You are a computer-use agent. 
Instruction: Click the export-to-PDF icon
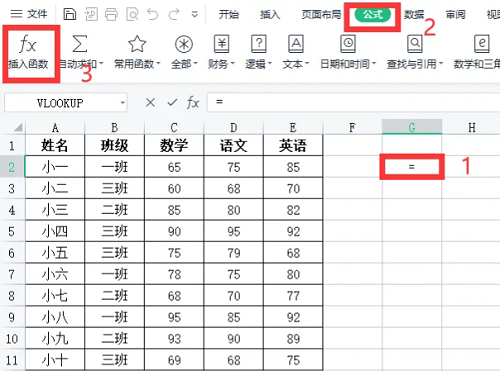[91, 14]
